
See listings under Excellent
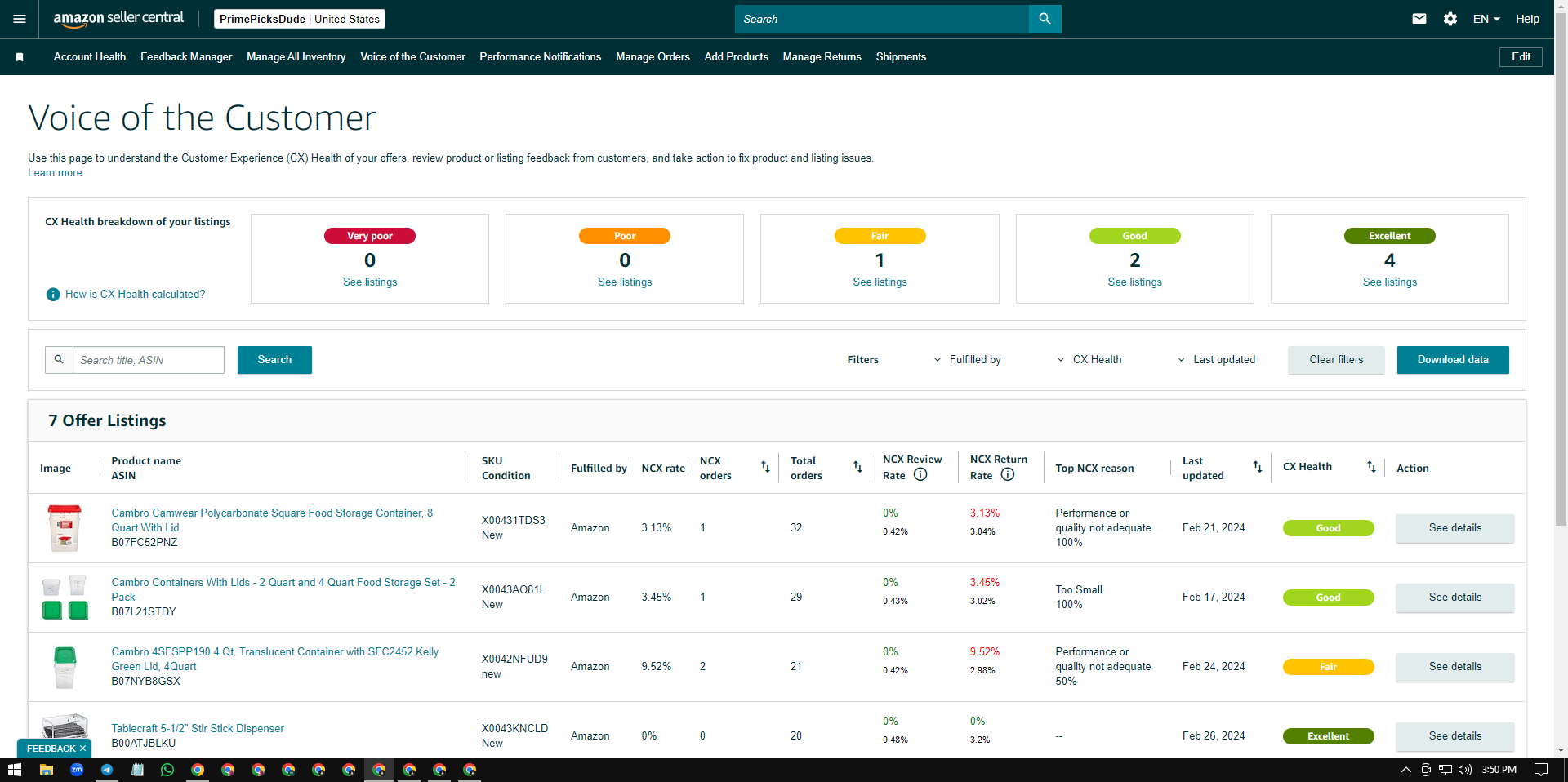1390,282
